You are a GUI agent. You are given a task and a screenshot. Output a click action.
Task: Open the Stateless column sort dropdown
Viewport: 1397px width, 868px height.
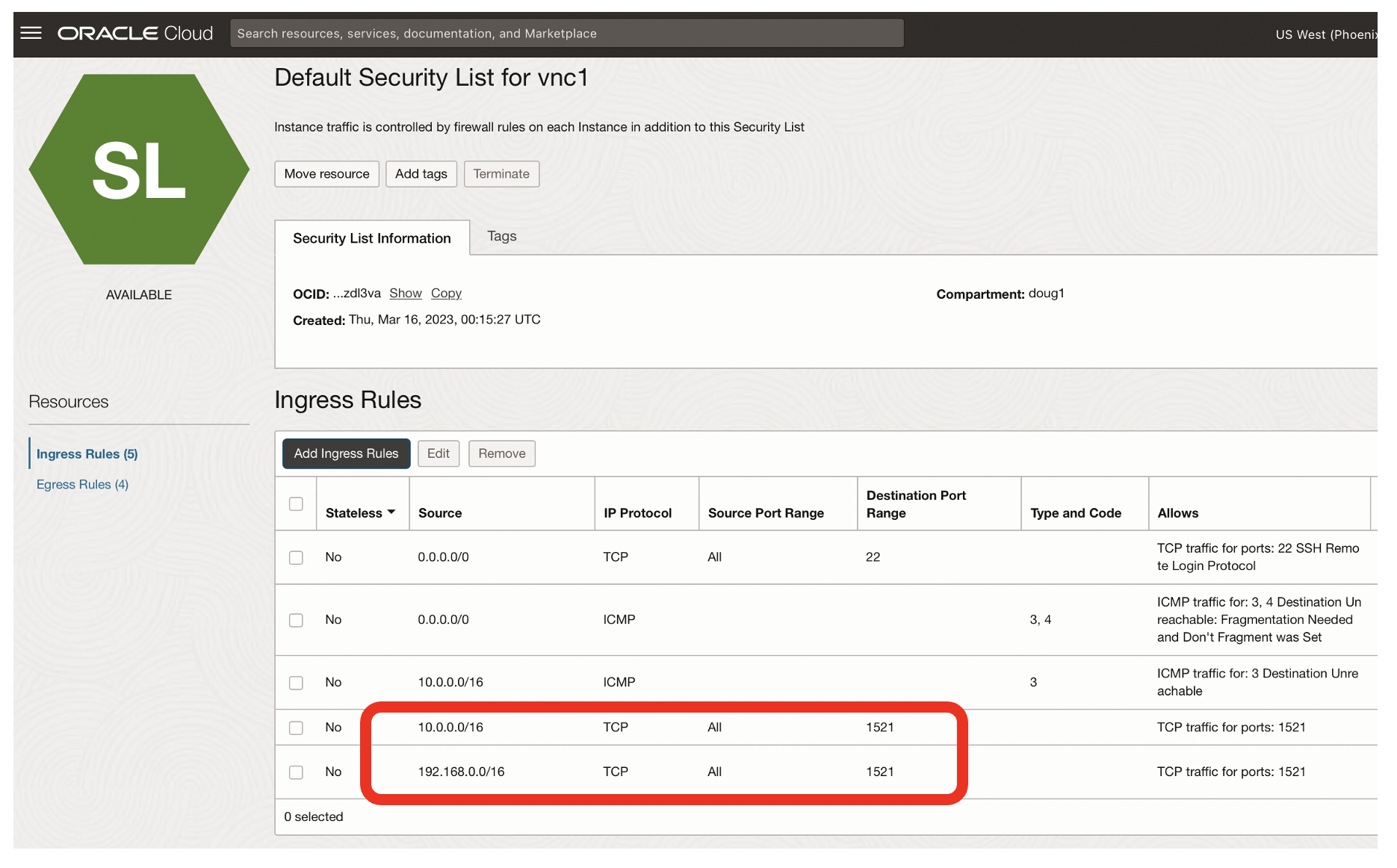click(391, 512)
